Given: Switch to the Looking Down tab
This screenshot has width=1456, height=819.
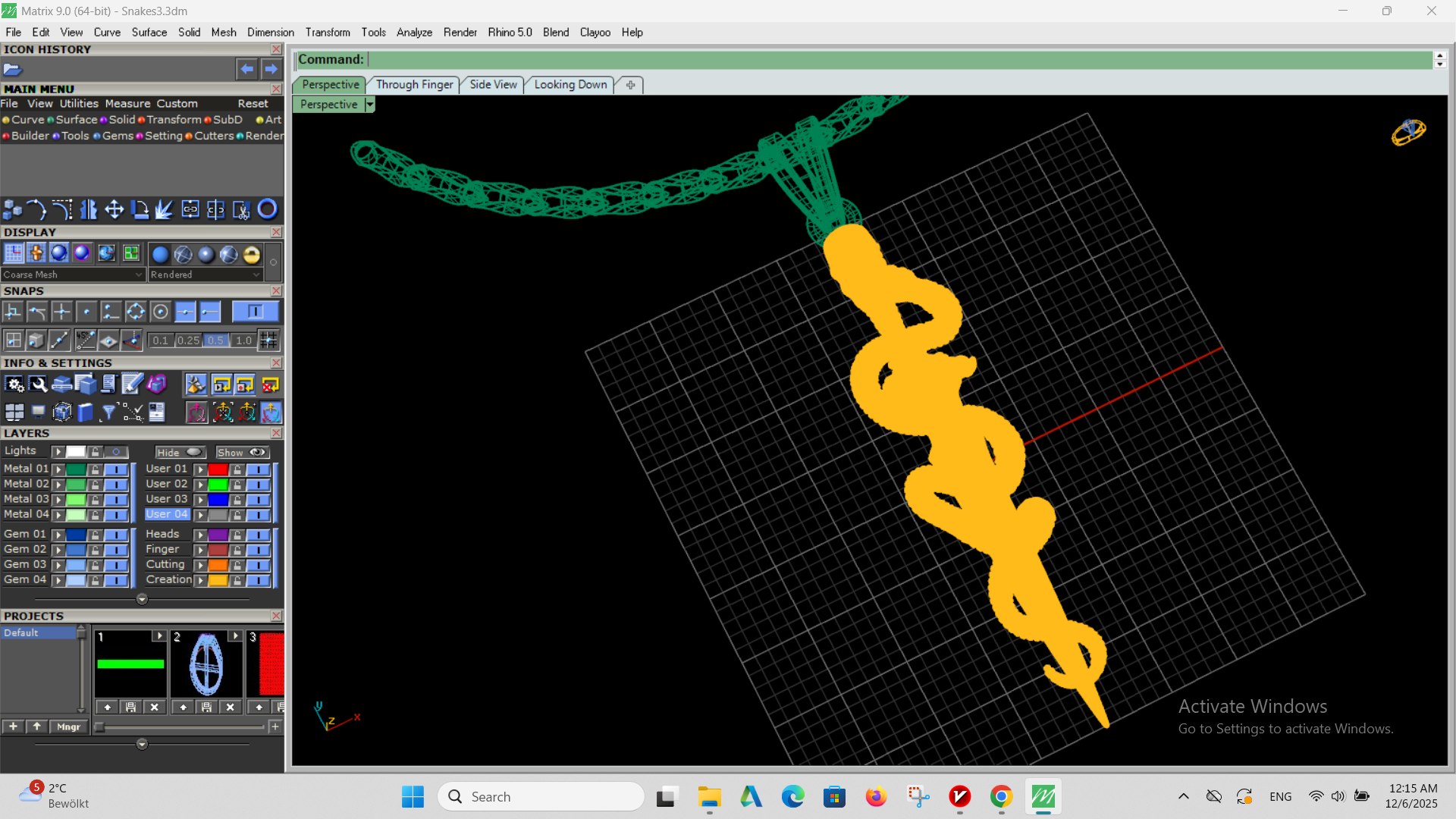Looking at the screenshot, I should tap(570, 84).
